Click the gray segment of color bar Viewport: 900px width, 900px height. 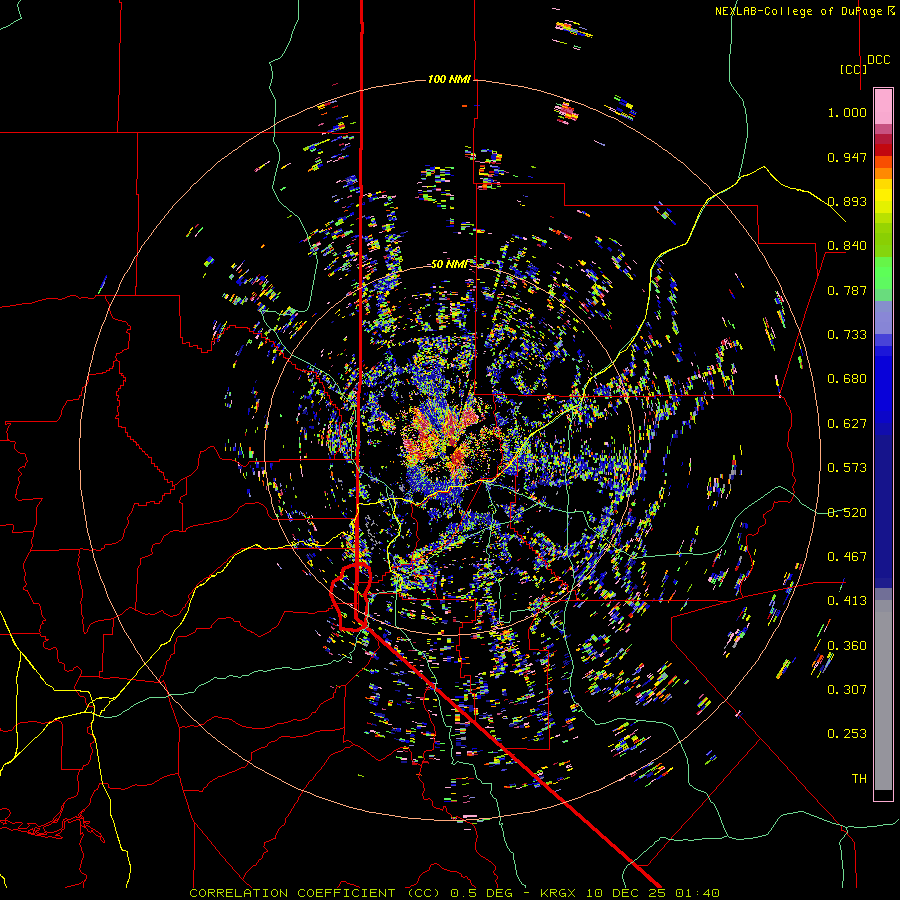[883, 695]
